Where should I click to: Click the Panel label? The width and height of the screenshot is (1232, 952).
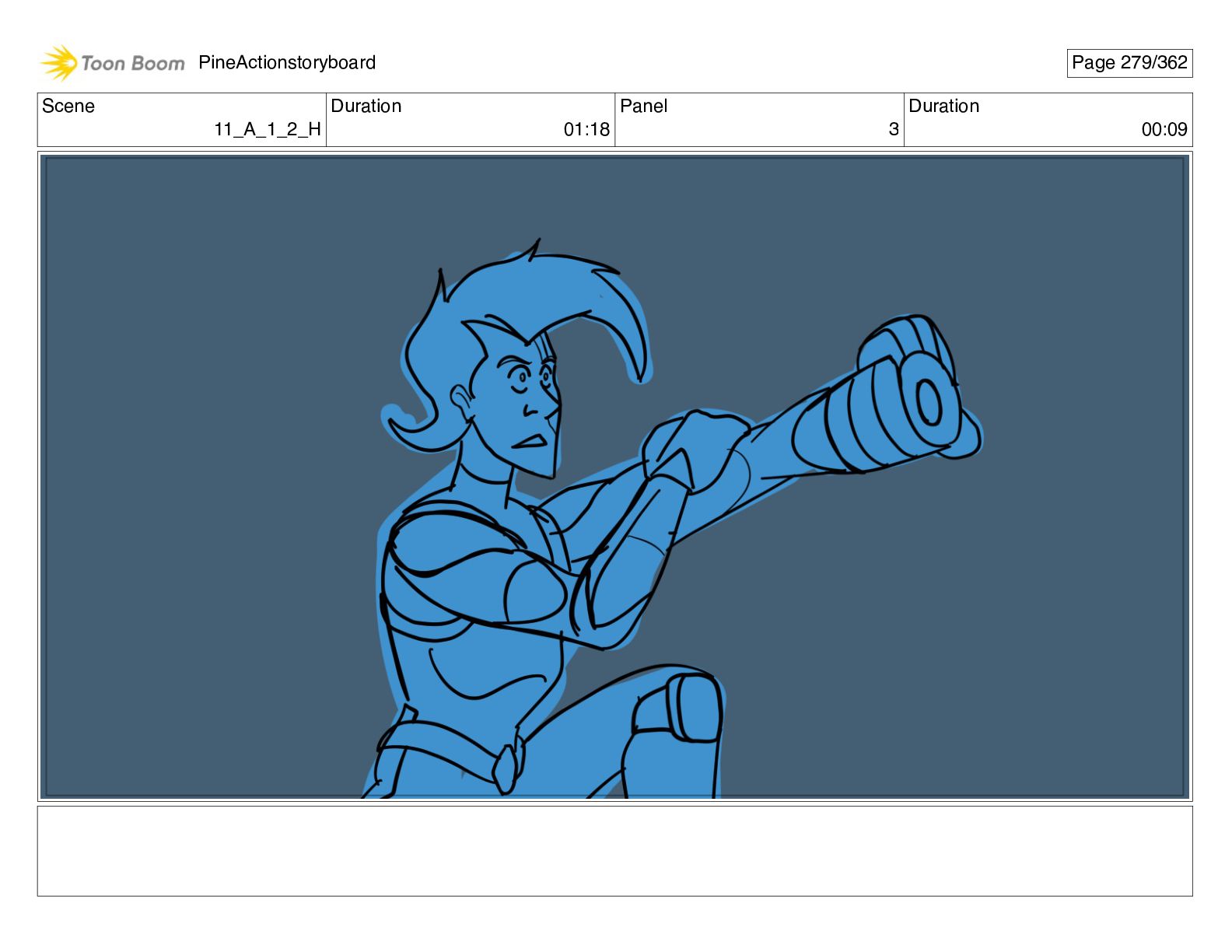coord(644,107)
